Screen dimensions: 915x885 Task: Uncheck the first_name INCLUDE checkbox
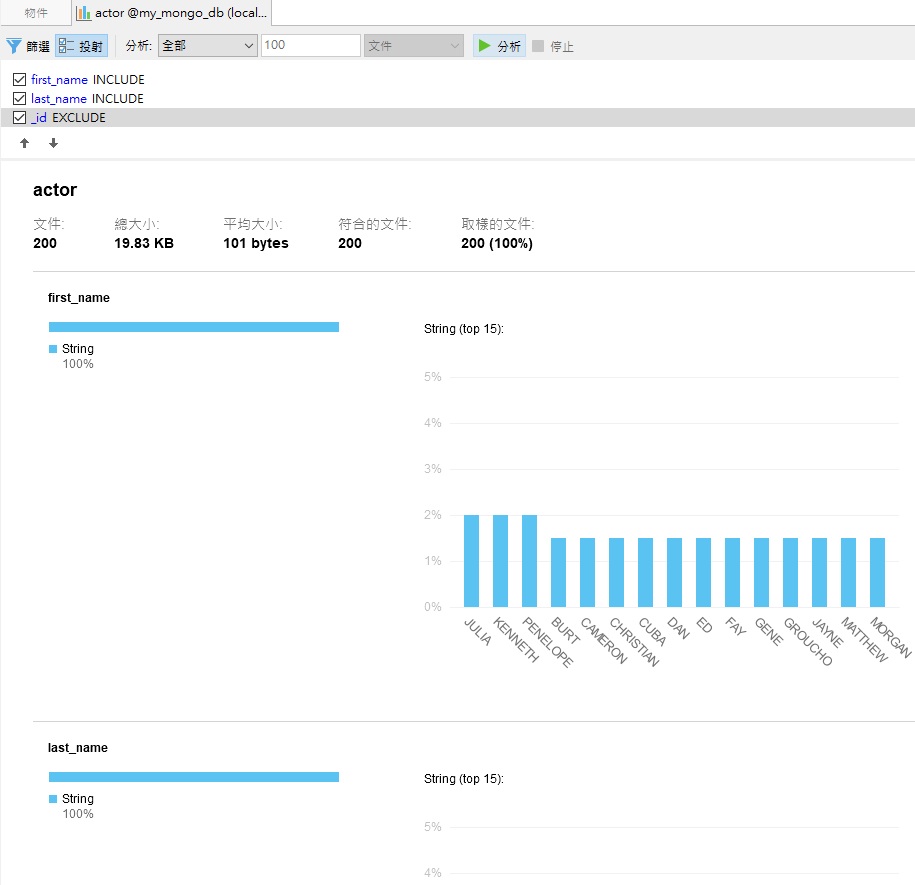[x=19, y=79]
